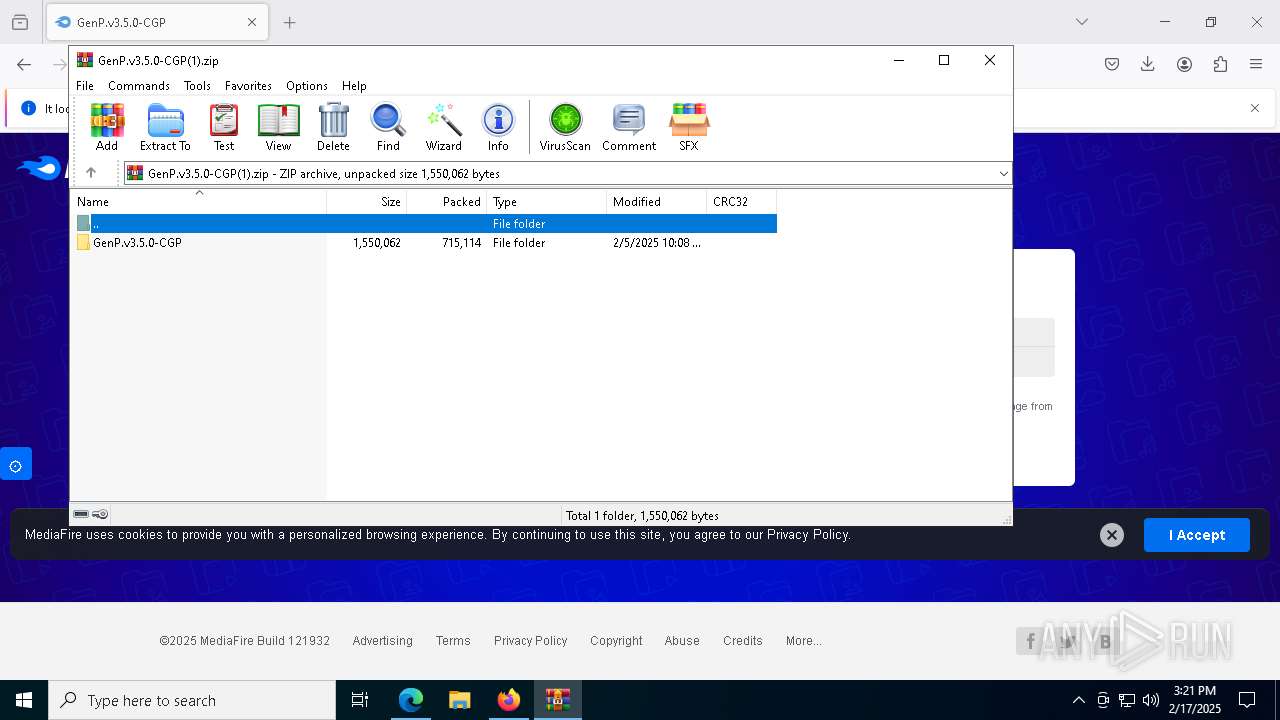This screenshot has width=1280, height=720.
Task: Open the Tools menu
Action: click(x=197, y=86)
